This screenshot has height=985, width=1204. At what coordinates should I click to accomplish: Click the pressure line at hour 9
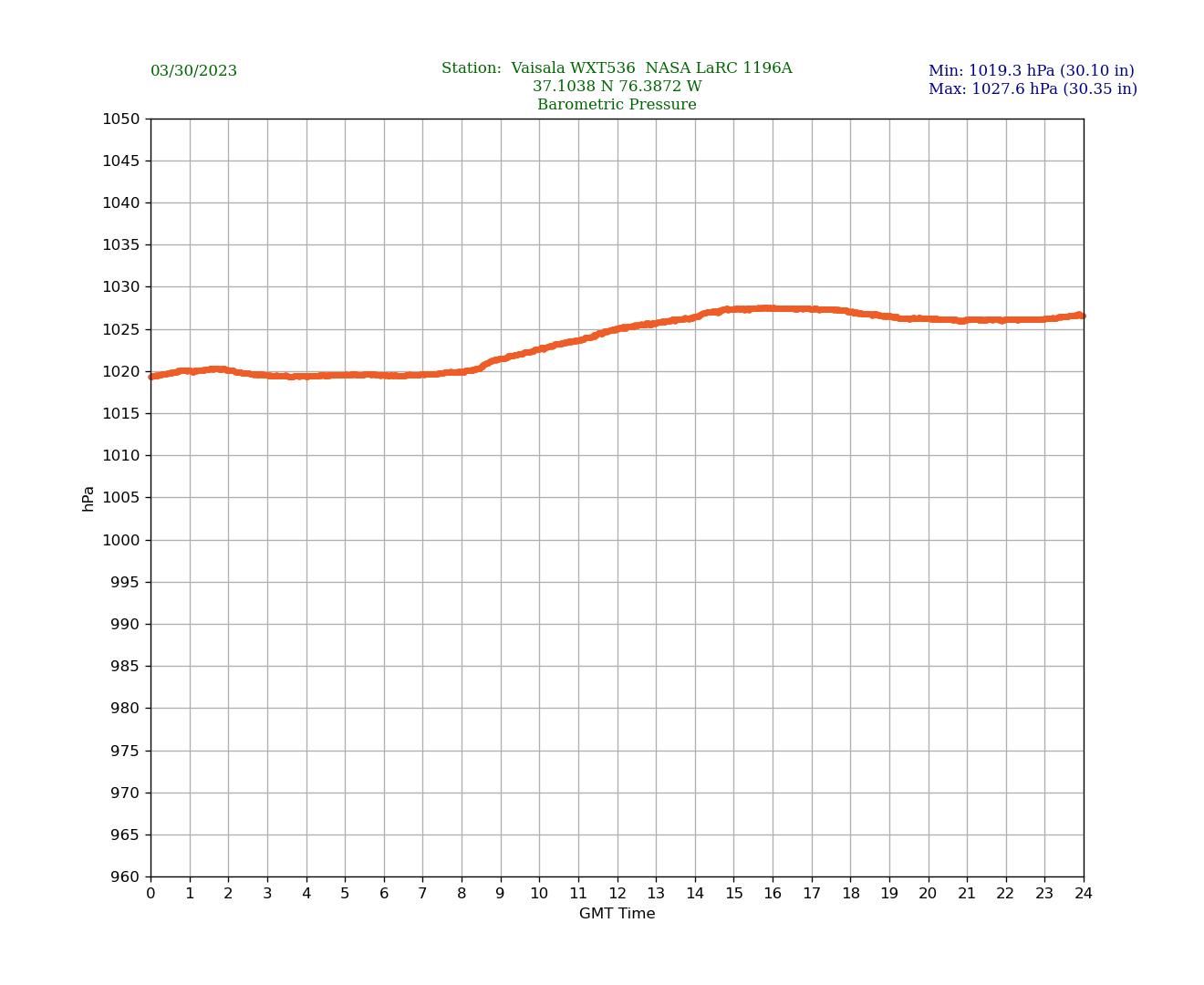pyautogui.click(x=501, y=358)
